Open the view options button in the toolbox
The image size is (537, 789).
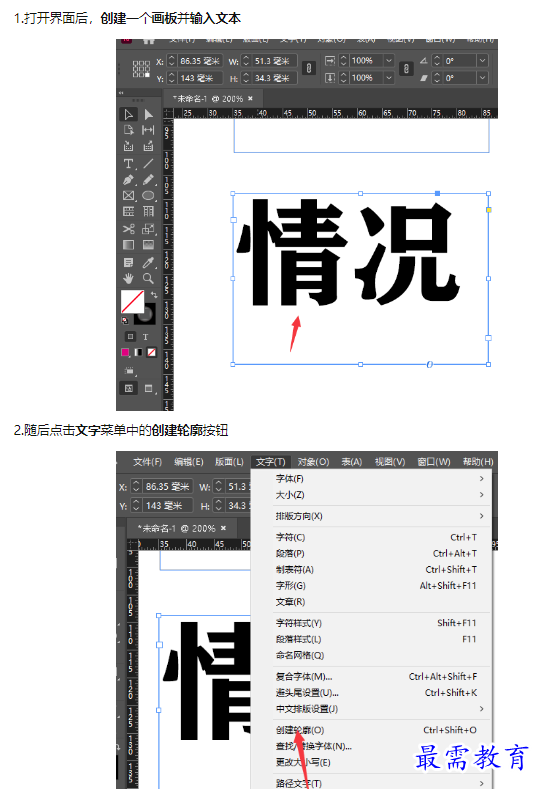point(130,371)
